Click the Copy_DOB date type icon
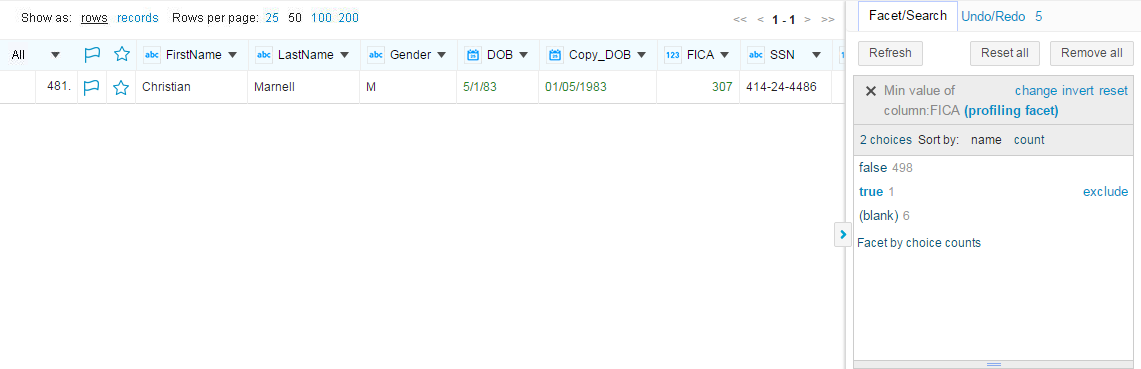Viewport: 1141px width, 369px height. point(555,55)
